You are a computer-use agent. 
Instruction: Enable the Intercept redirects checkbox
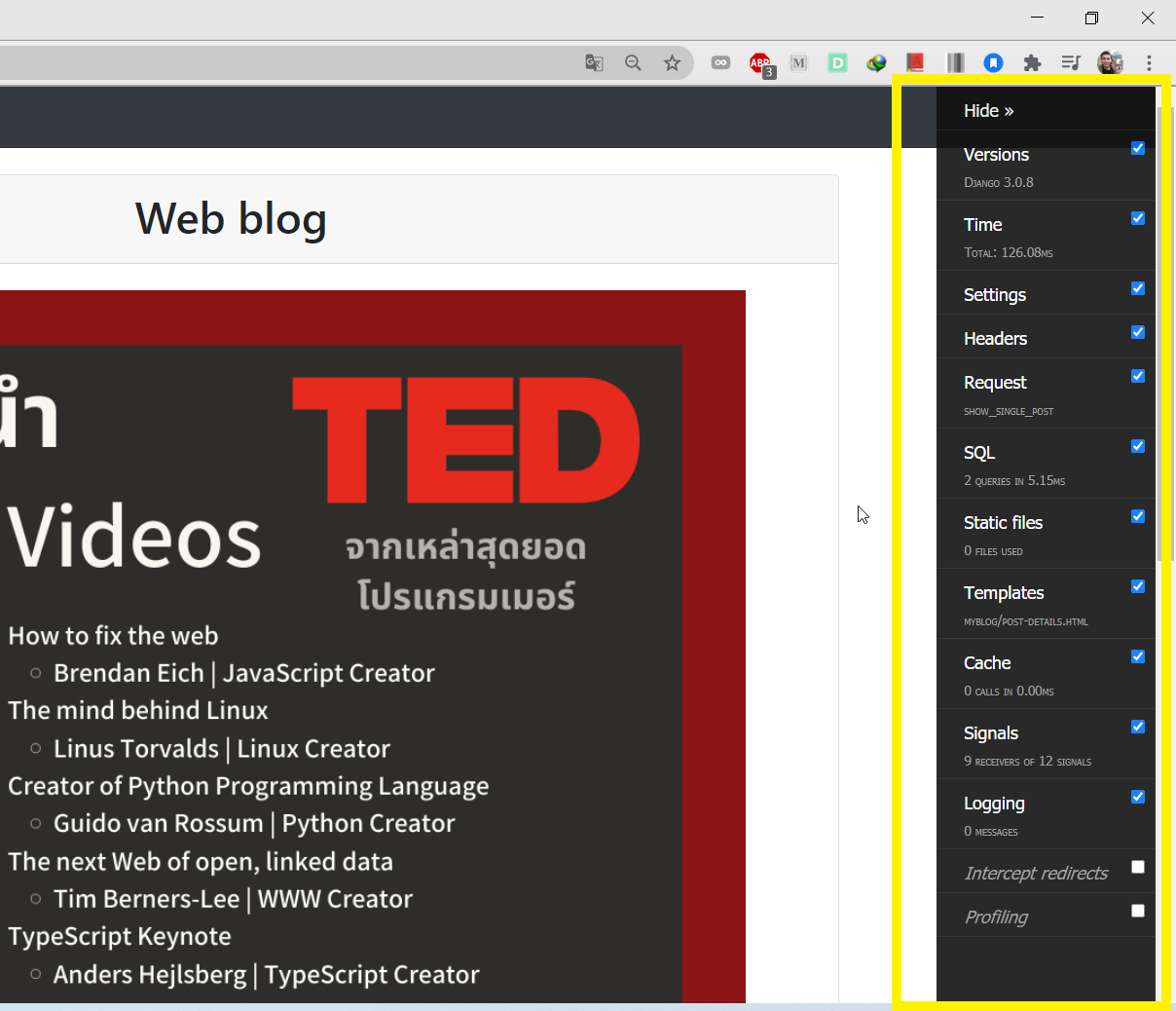click(1138, 867)
